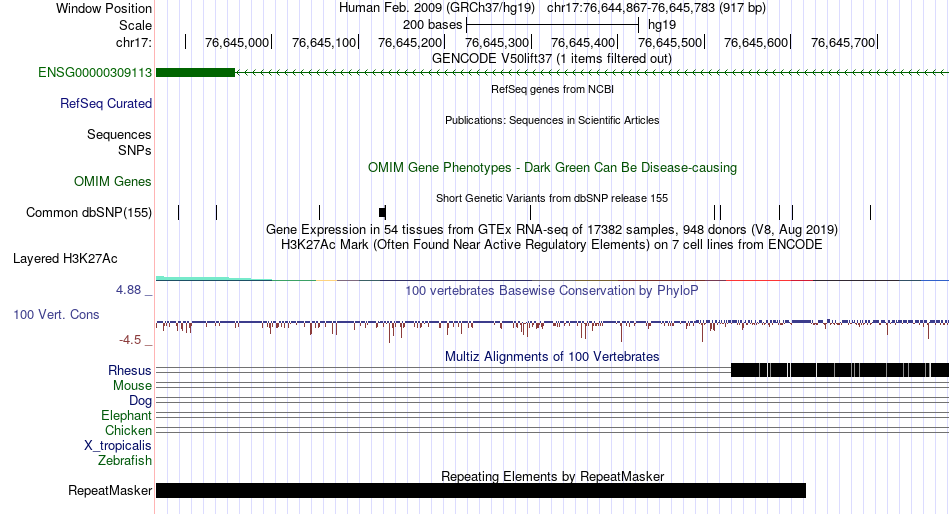Click the -4.5 PhyloP lower scale value
This screenshot has width=950, height=514.
tap(130, 340)
